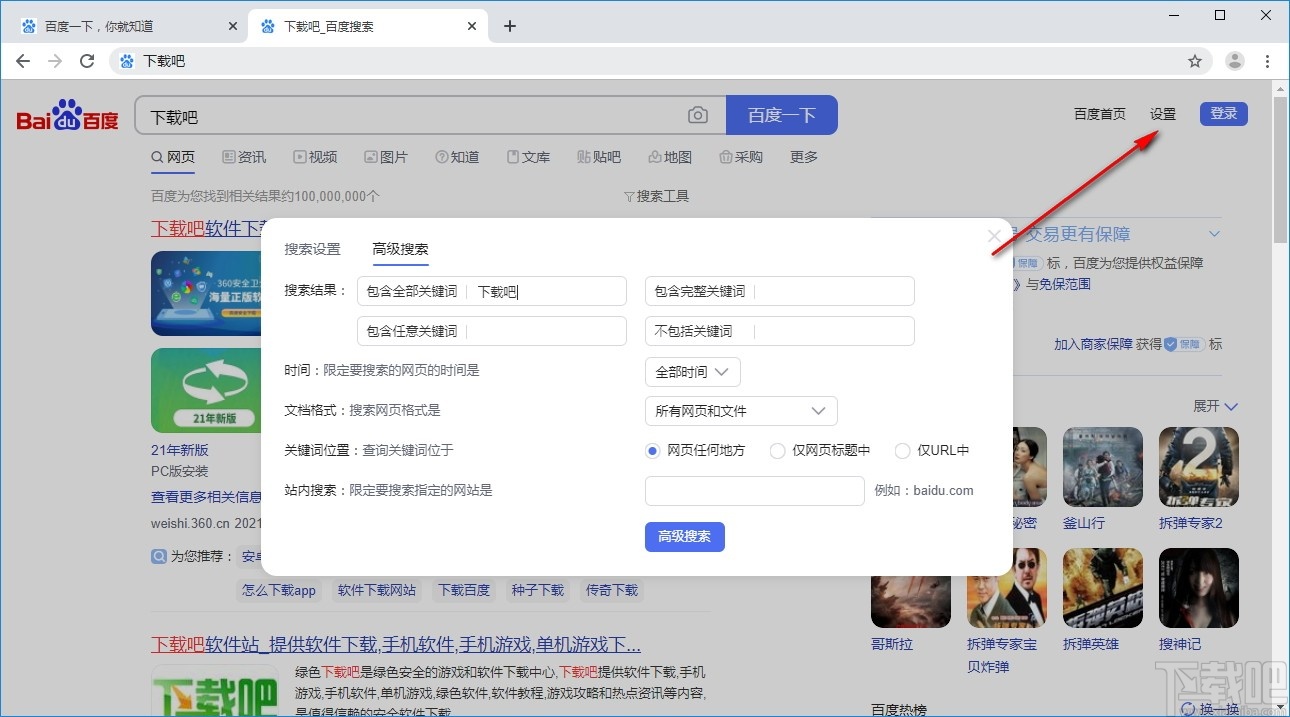
Task: Open the 文库 search category
Action: pos(528,157)
